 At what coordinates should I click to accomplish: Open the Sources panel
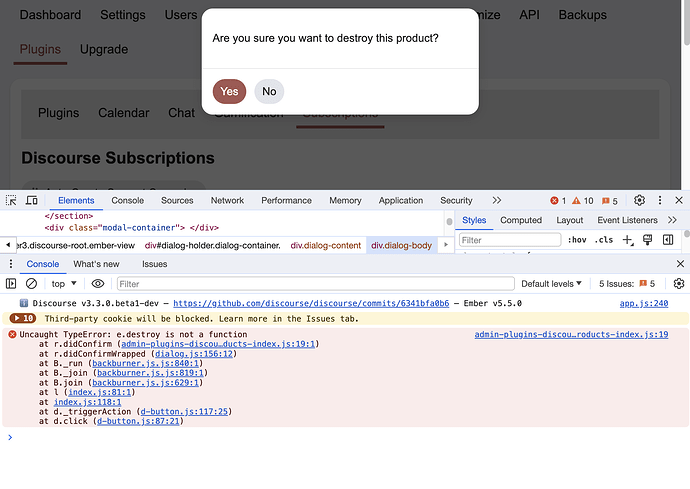(x=177, y=201)
